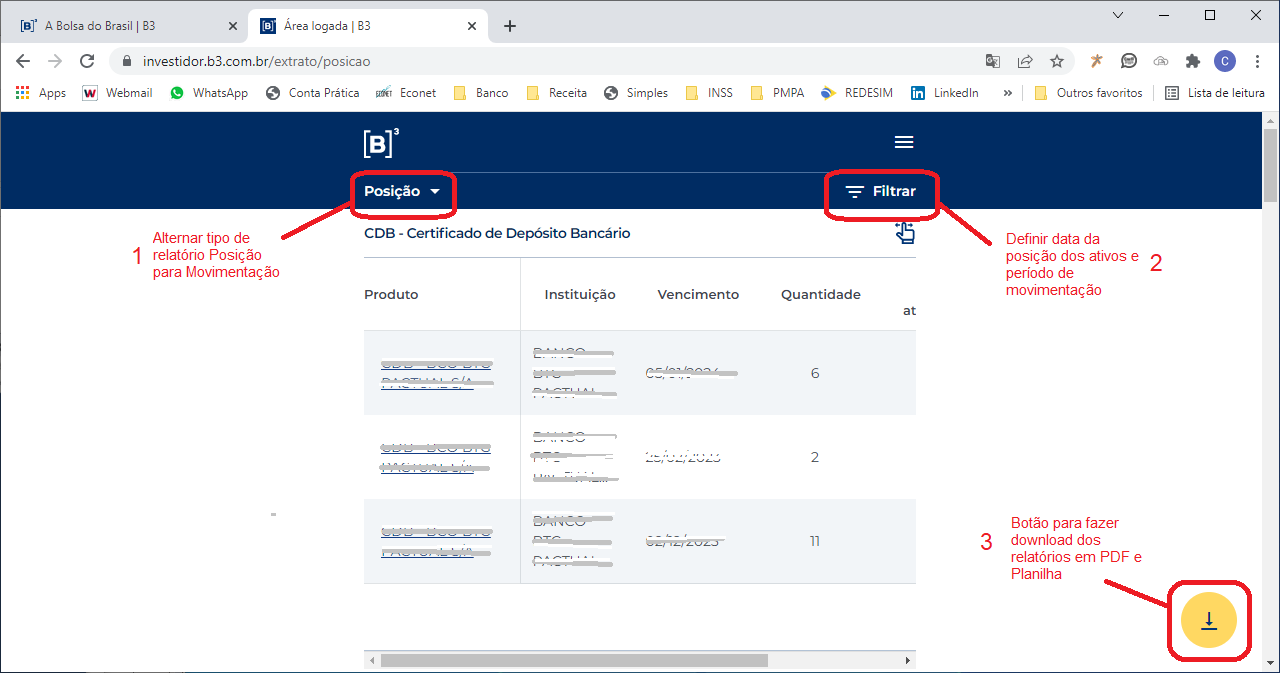Image resolution: width=1280 pixels, height=688 pixels.
Task: Open the WhatsApp bookmark
Action: pos(208,93)
